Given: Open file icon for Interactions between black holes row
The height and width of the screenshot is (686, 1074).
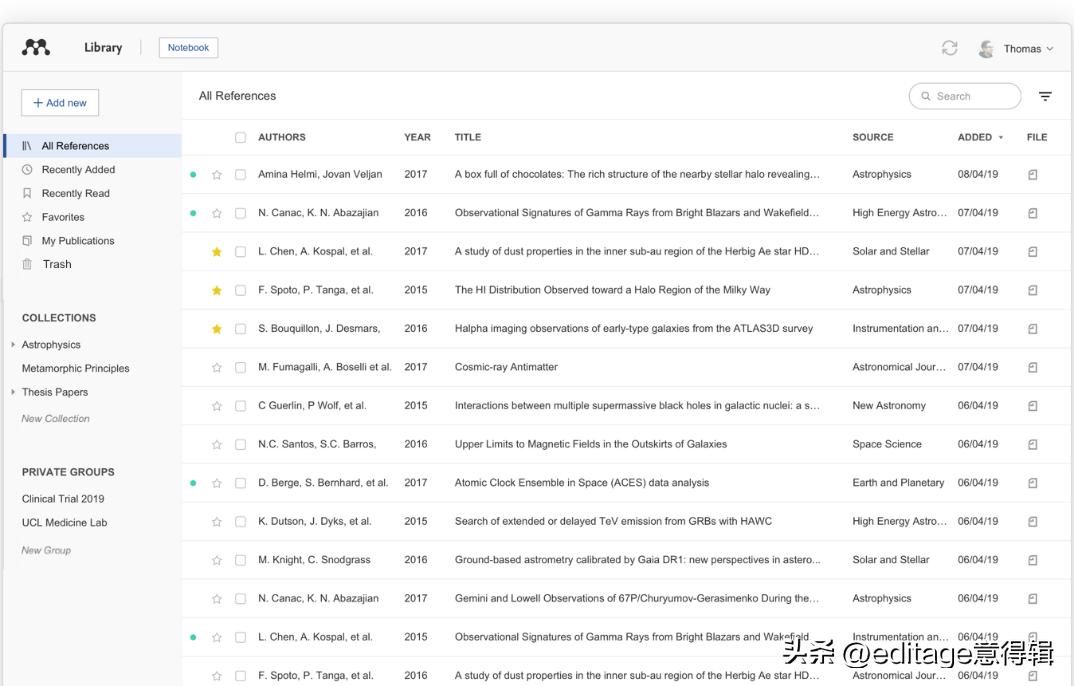Looking at the screenshot, I should click(x=1032, y=406).
